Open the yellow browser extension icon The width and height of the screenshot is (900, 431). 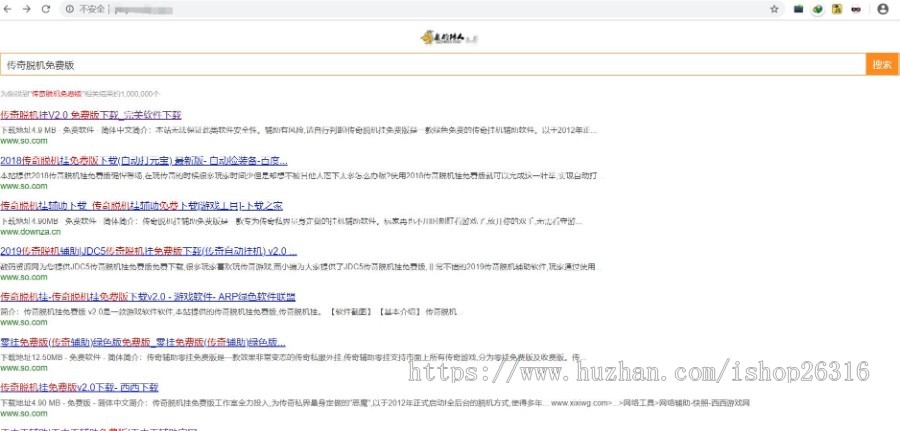tap(837, 9)
